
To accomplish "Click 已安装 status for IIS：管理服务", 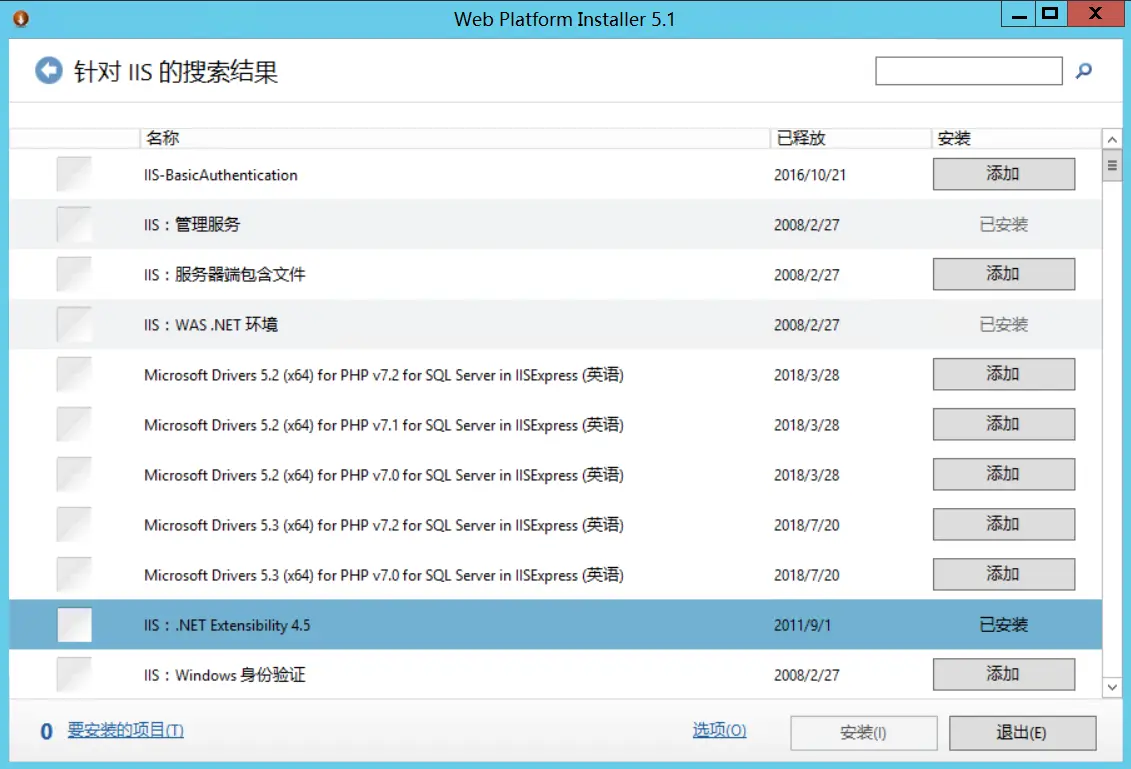I will [x=1003, y=224].
